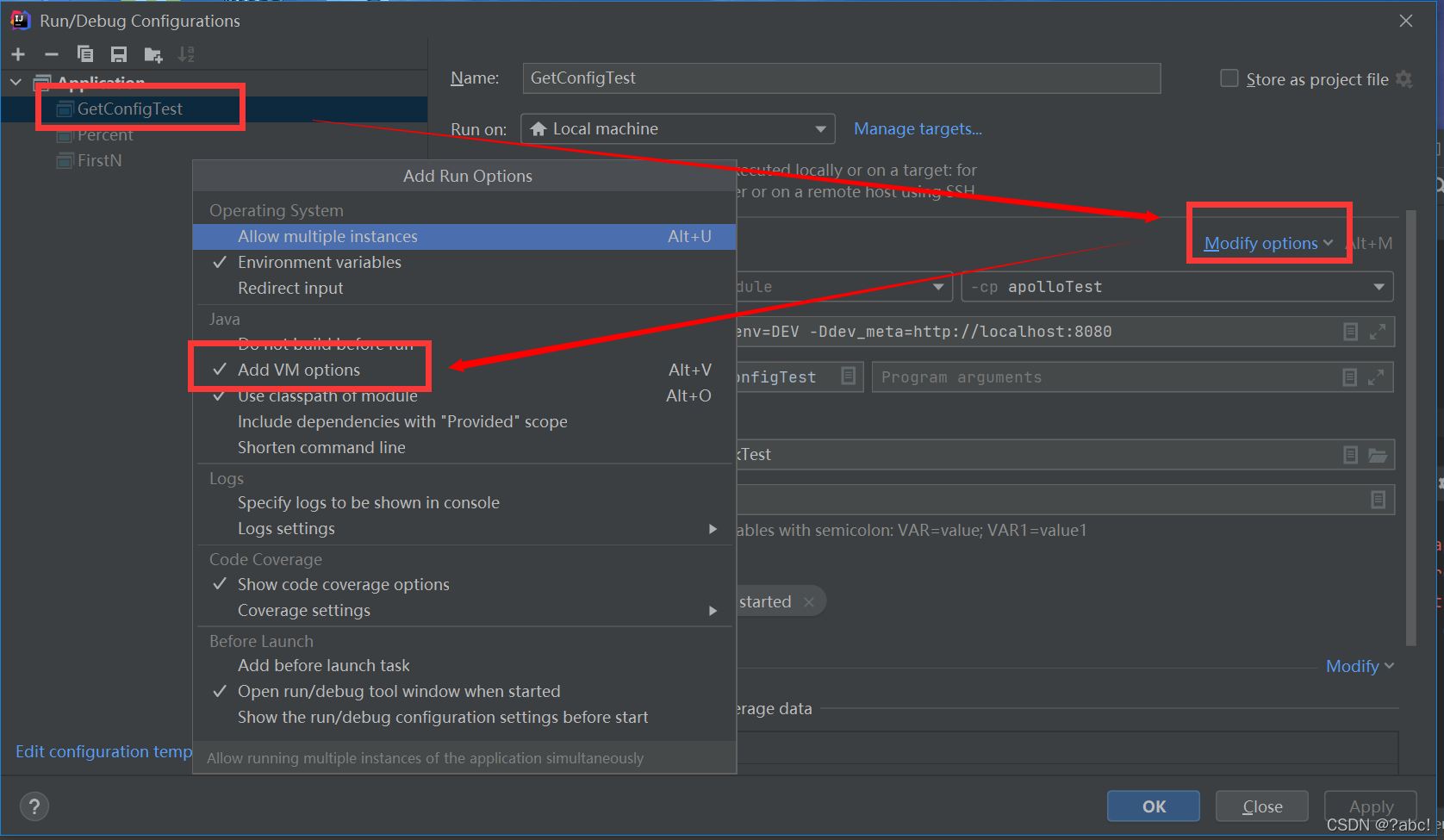Open the Run on Local machine dropdown

(678, 128)
